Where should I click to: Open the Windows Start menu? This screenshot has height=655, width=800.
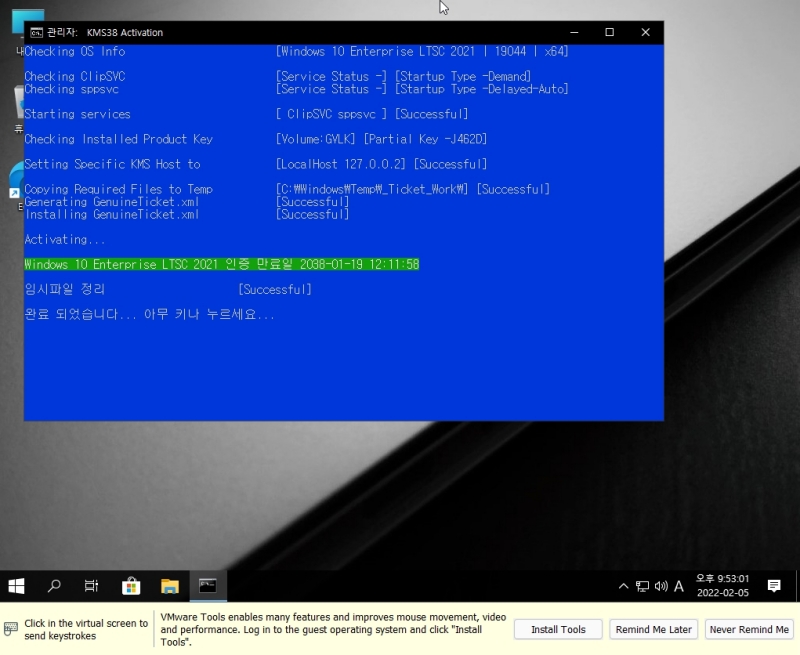(x=16, y=586)
